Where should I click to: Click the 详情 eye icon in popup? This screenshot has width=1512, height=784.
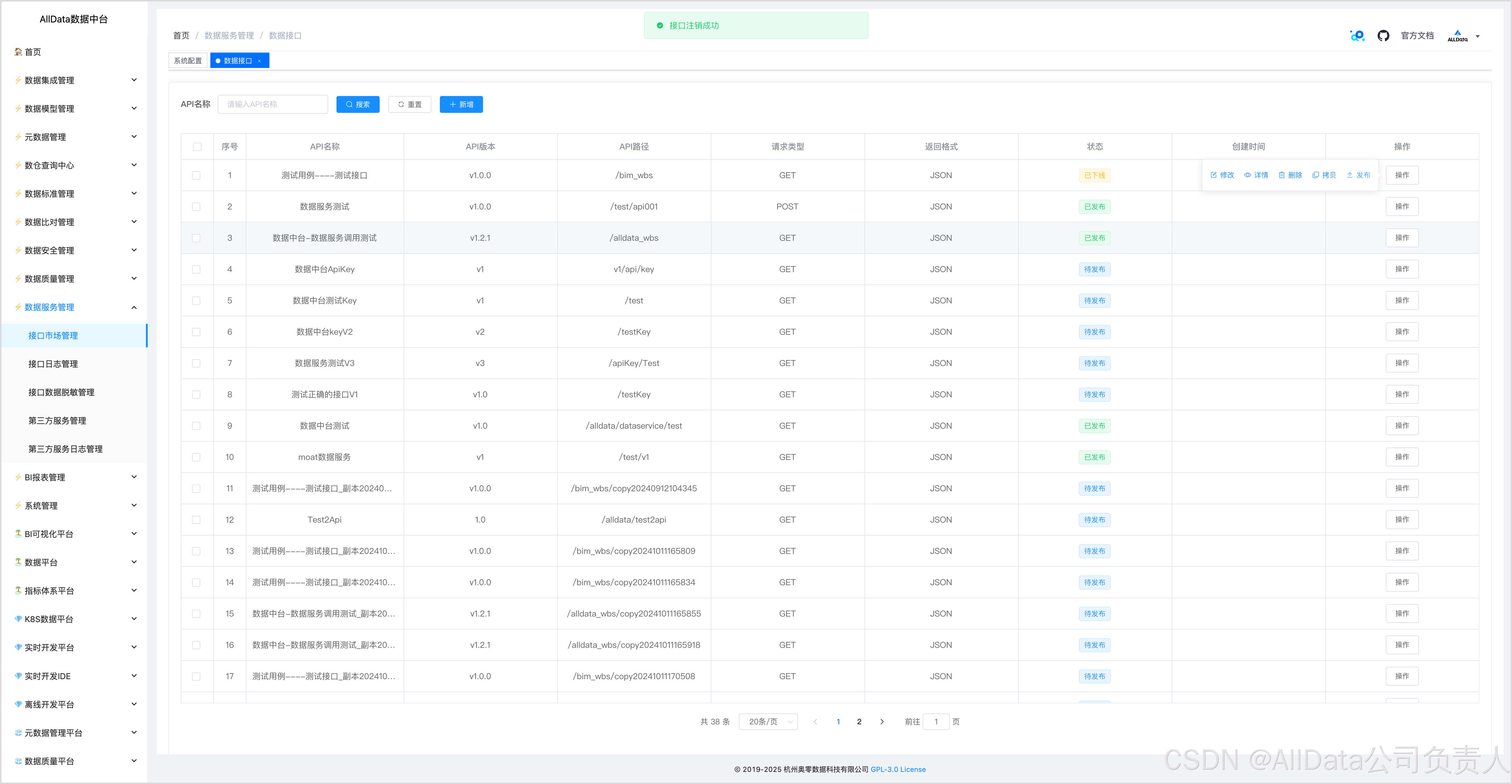pyautogui.click(x=1247, y=175)
